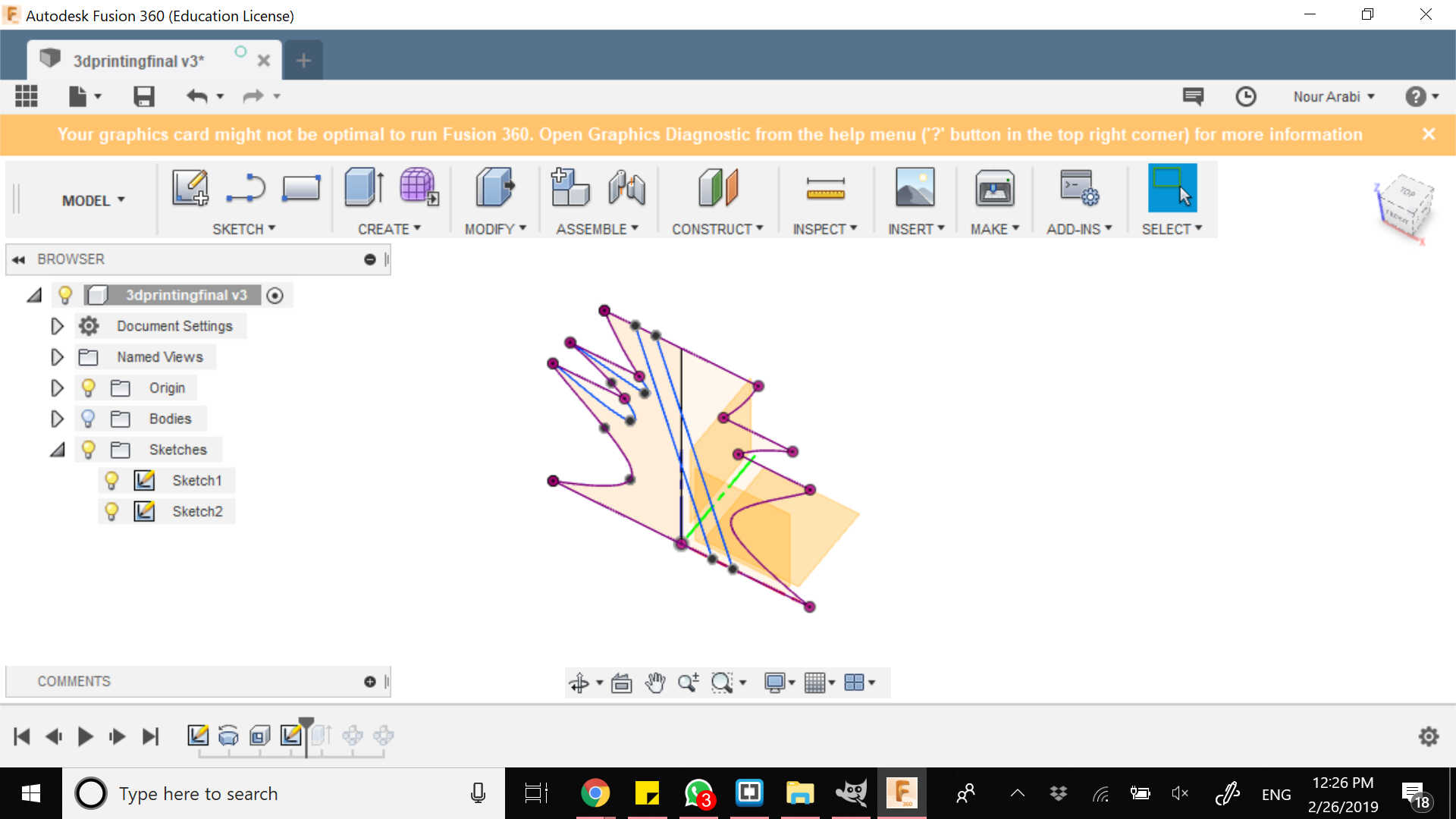
Task: Open the ASSEMBLE menu
Action: [597, 229]
